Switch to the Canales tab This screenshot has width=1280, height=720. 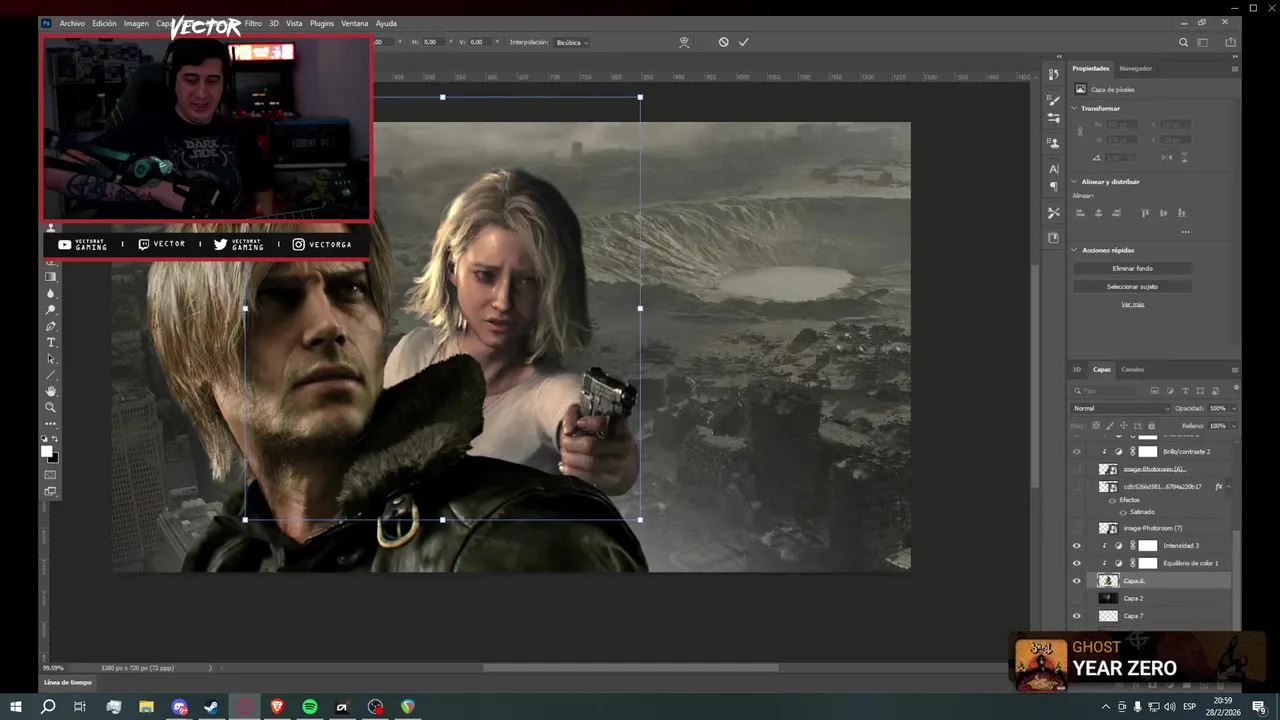1132,369
